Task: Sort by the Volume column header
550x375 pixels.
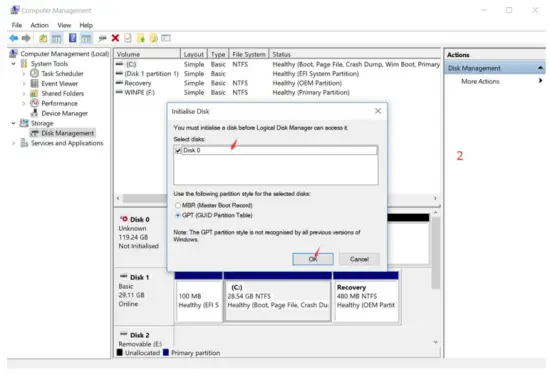Action: tap(147, 54)
